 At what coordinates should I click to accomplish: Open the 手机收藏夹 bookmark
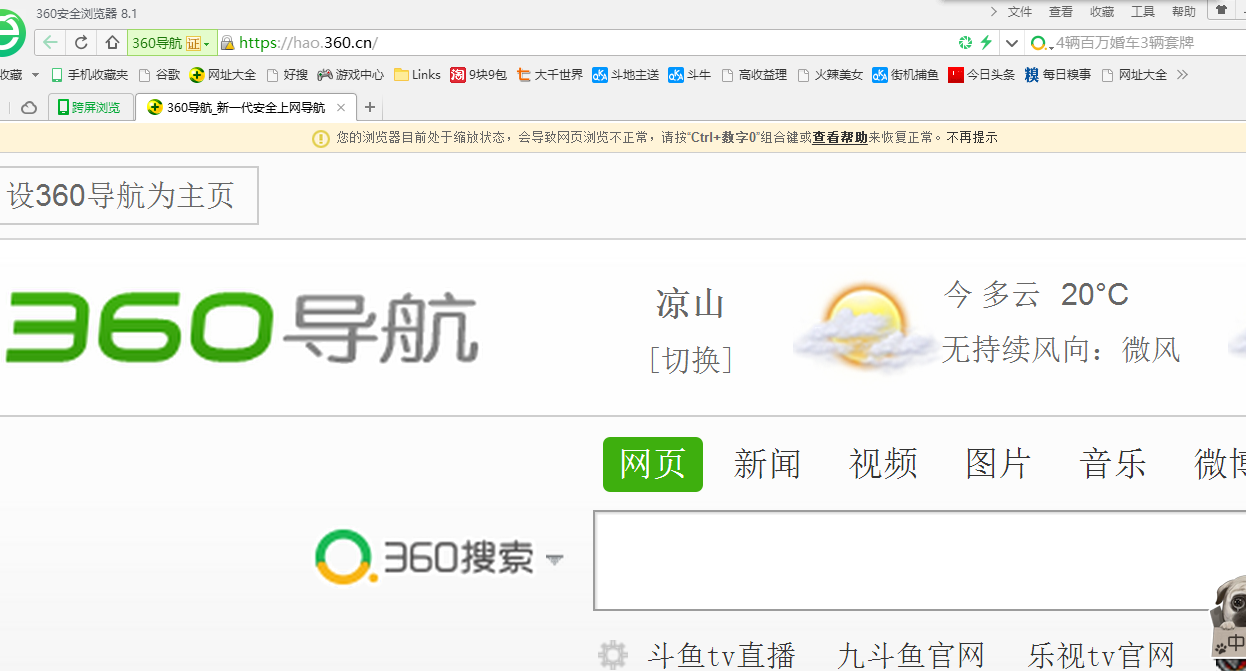89,75
